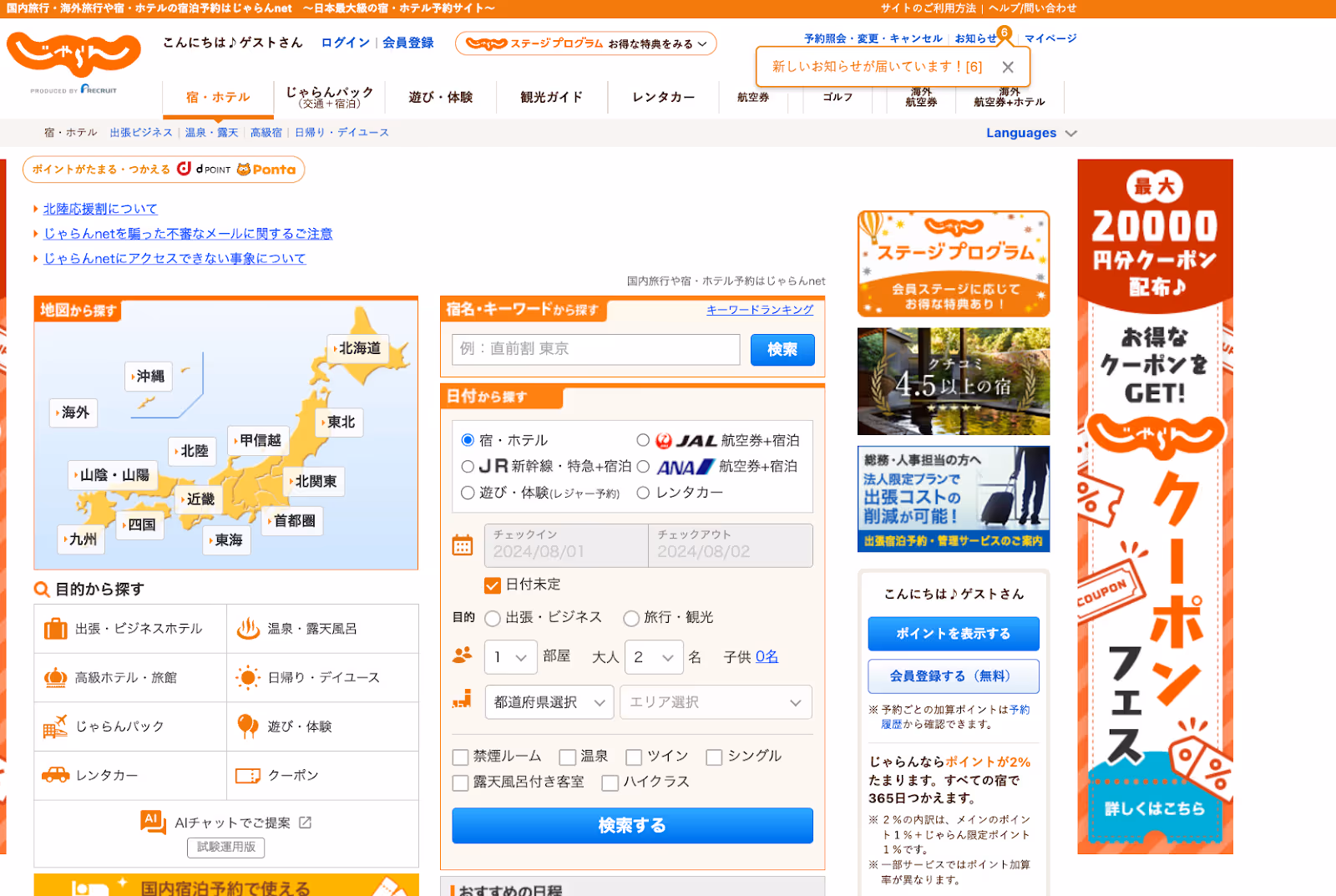This screenshot has width=1336, height=896.
Task: Click the business hotel suitcase icon
Action: pos(56,629)
